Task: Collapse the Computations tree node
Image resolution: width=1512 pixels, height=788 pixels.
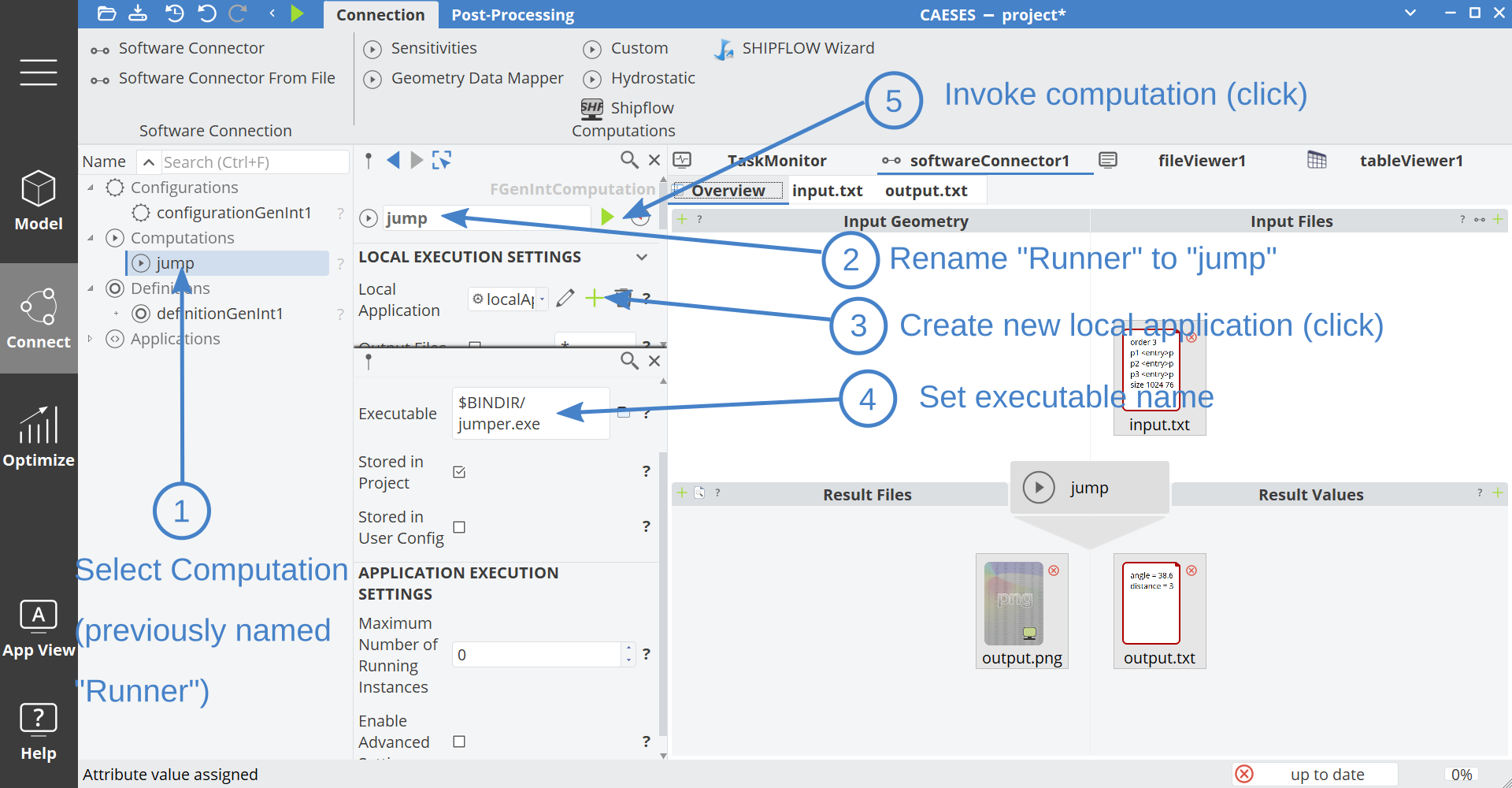Action: coord(91,238)
